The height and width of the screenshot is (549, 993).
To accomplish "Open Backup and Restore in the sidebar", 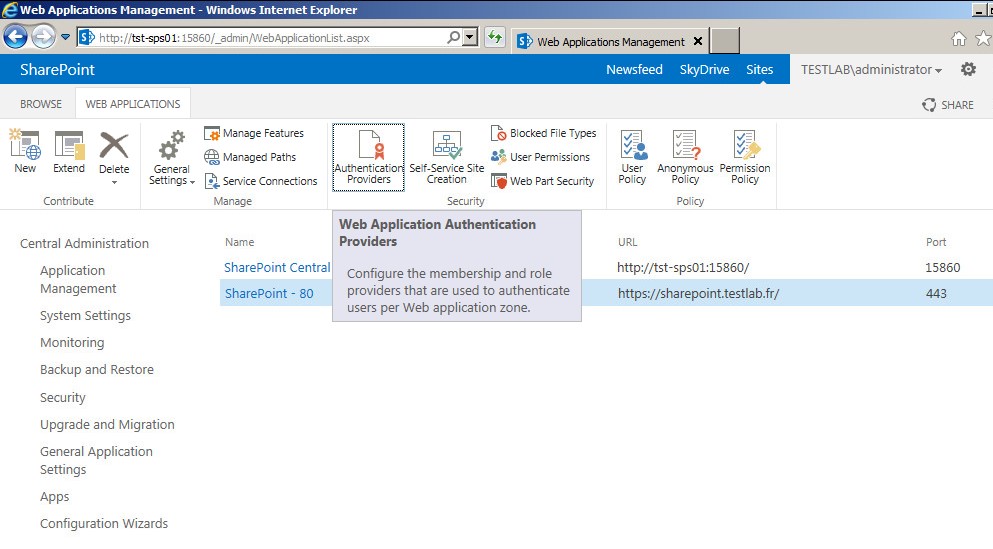I will tap(97, 370).
